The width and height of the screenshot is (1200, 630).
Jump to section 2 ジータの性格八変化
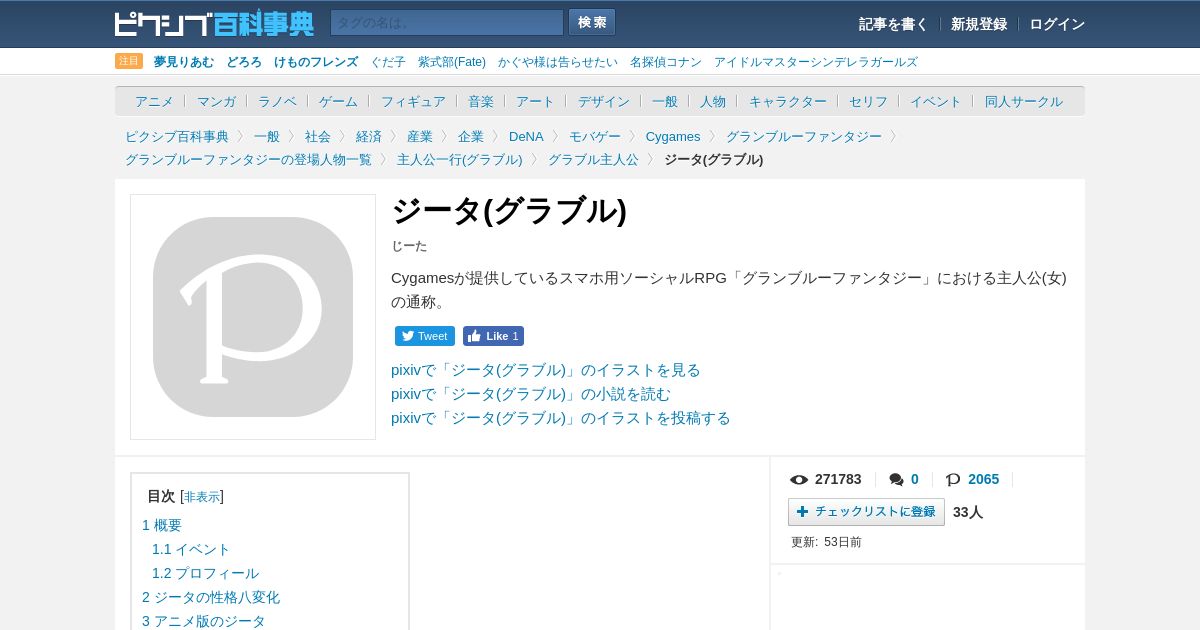pos(211,597)
